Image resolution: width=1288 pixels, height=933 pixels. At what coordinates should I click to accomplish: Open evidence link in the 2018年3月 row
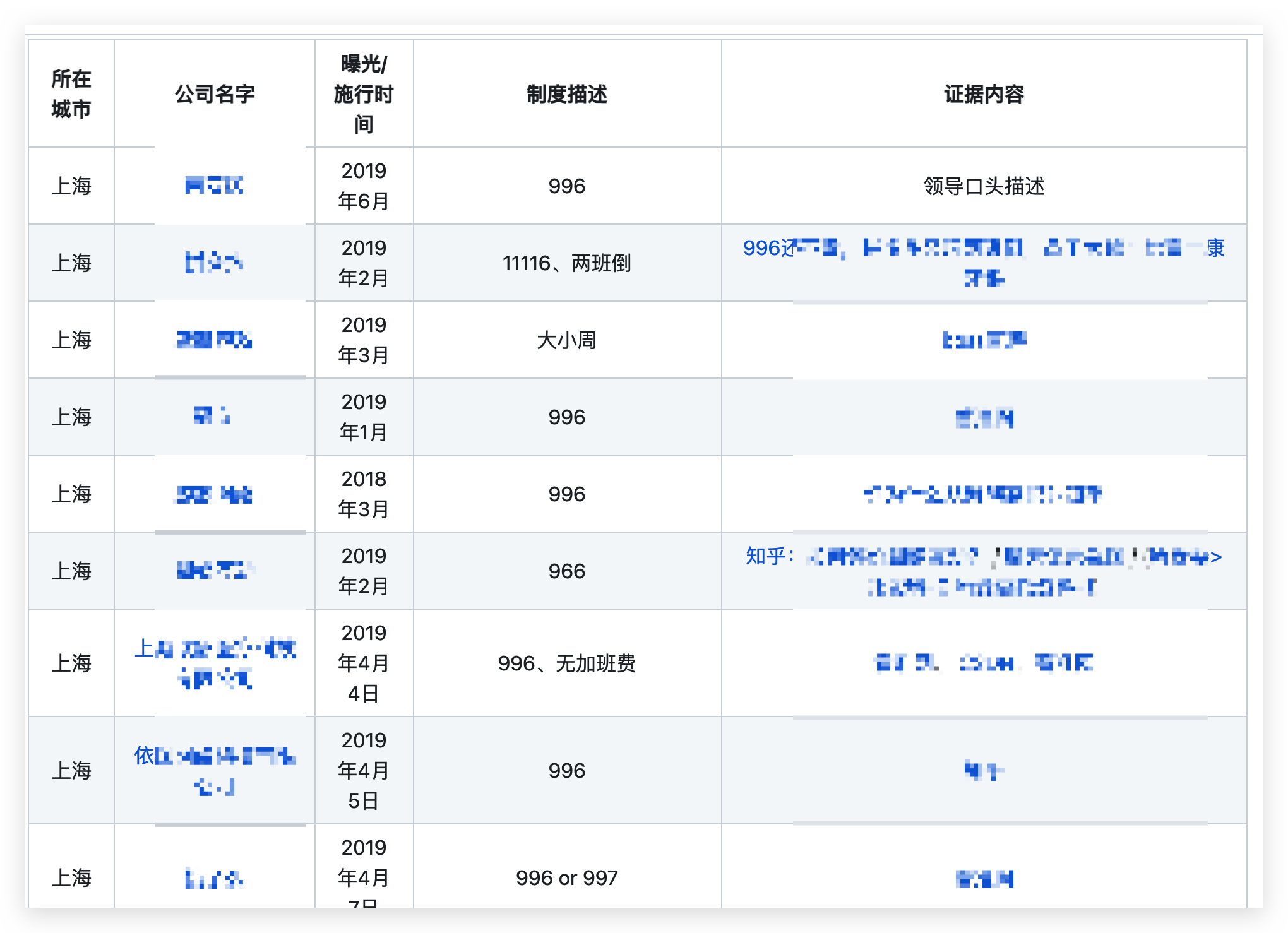click(982, 494)
